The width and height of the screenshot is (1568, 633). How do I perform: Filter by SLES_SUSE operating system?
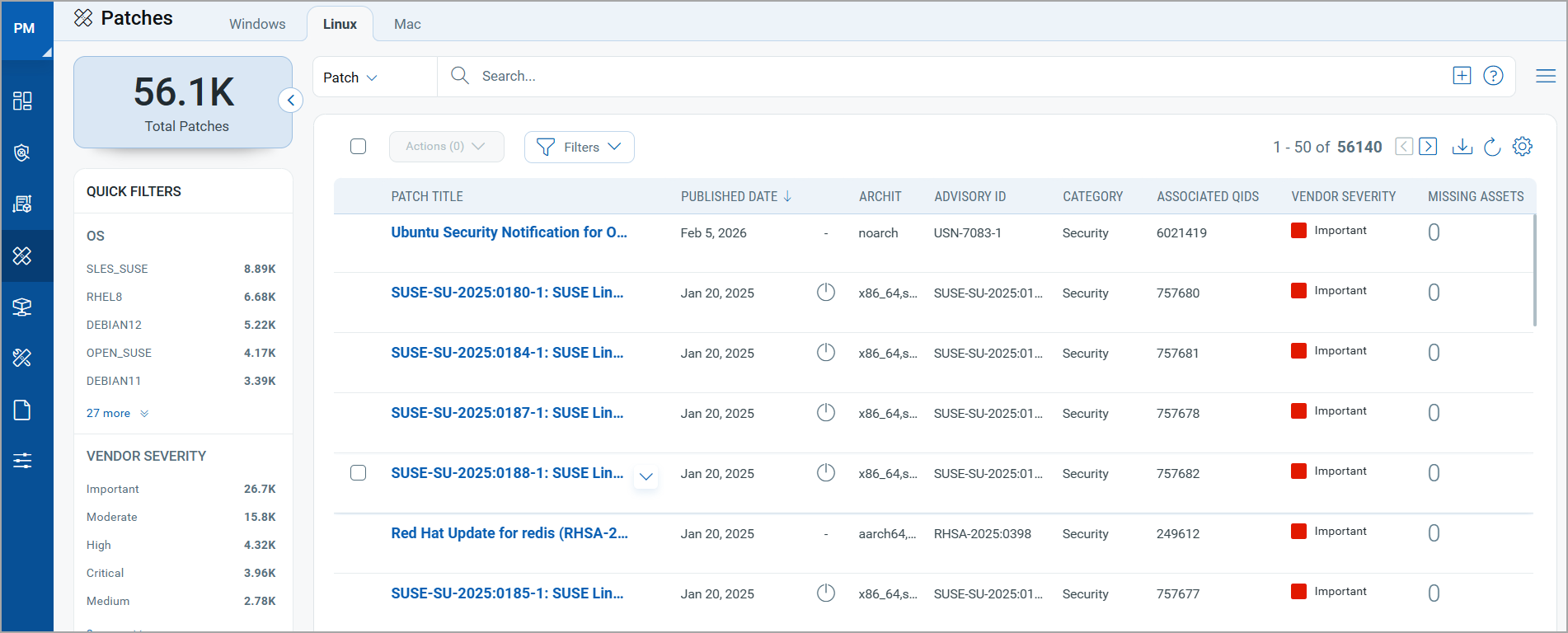coord(117,269)
